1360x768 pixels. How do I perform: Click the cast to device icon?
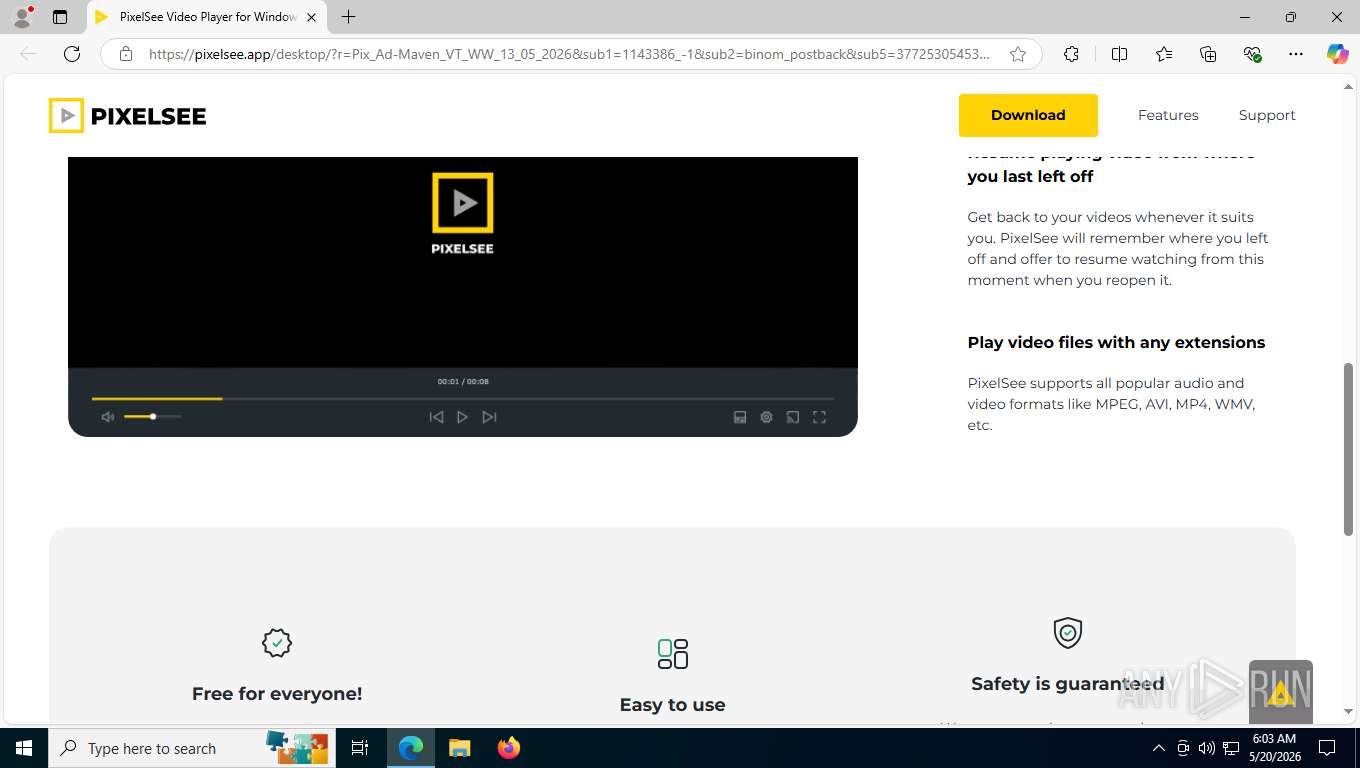tap(793, 417)
